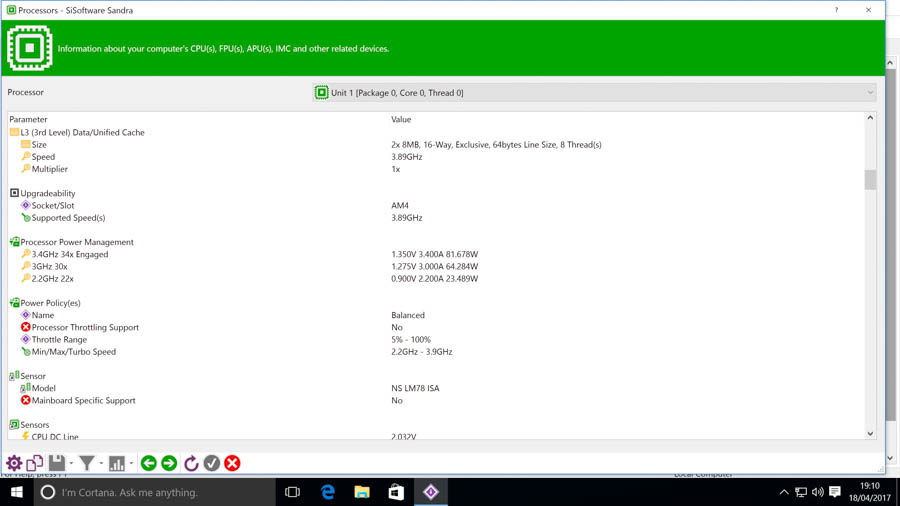This screenshot has width=900, height=506.
Task: Open the dropdown arrow beside filter funnel
Action: [x=101, y=463]
